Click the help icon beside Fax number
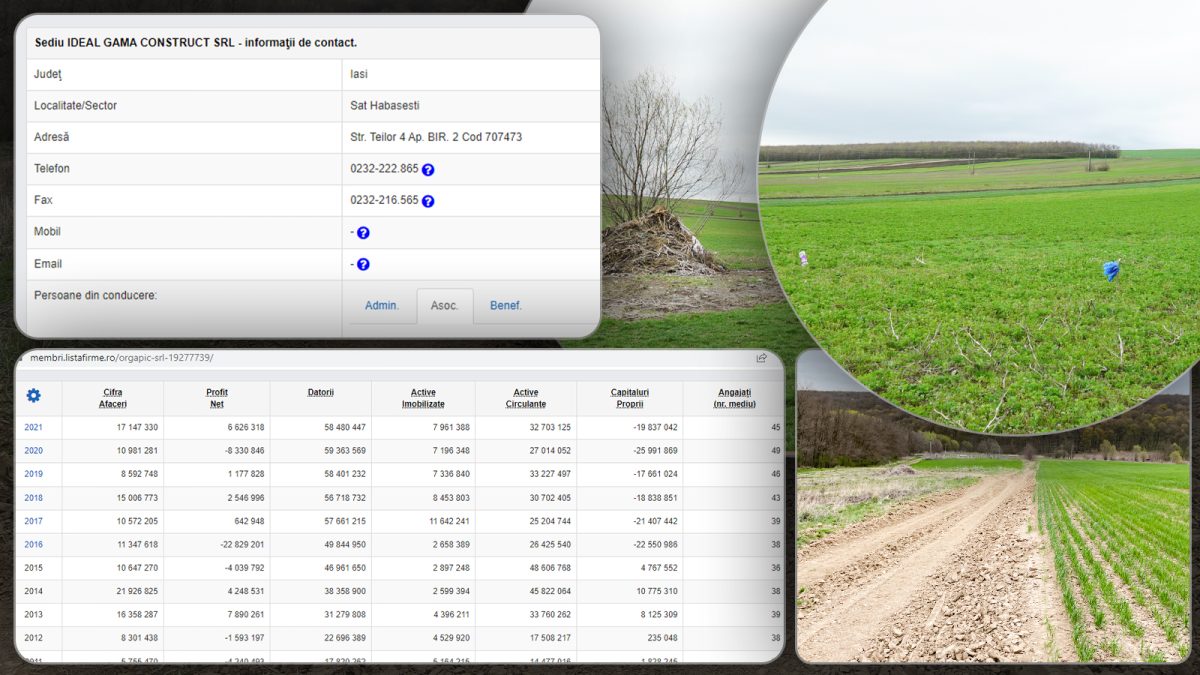The width and height of the screenshot is (1200, 675). [428, 201]
